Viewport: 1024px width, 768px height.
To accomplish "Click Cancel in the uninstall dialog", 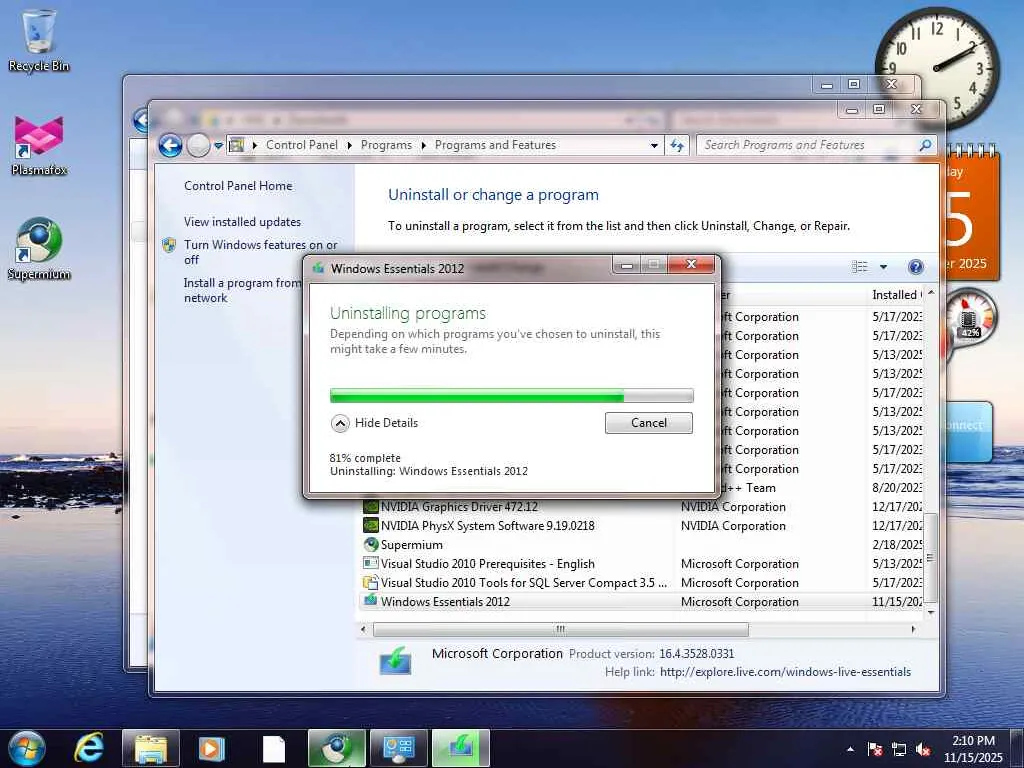I will click(648, 423).
